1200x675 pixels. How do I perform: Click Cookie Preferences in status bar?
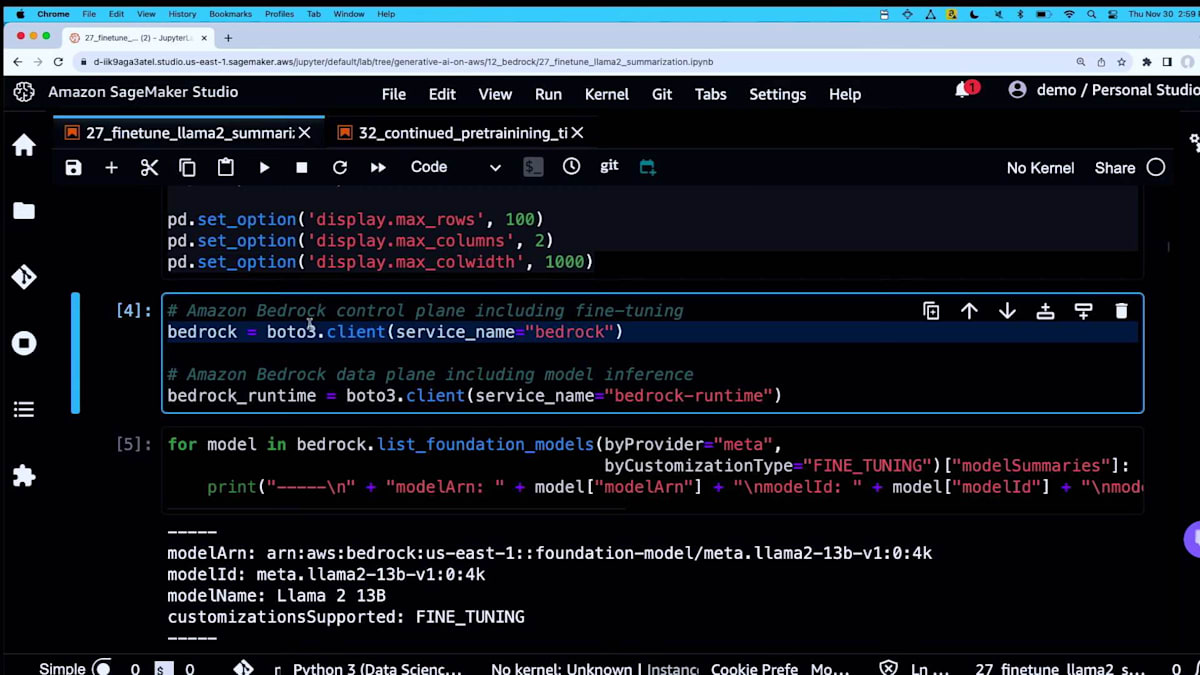coord(754,669)
